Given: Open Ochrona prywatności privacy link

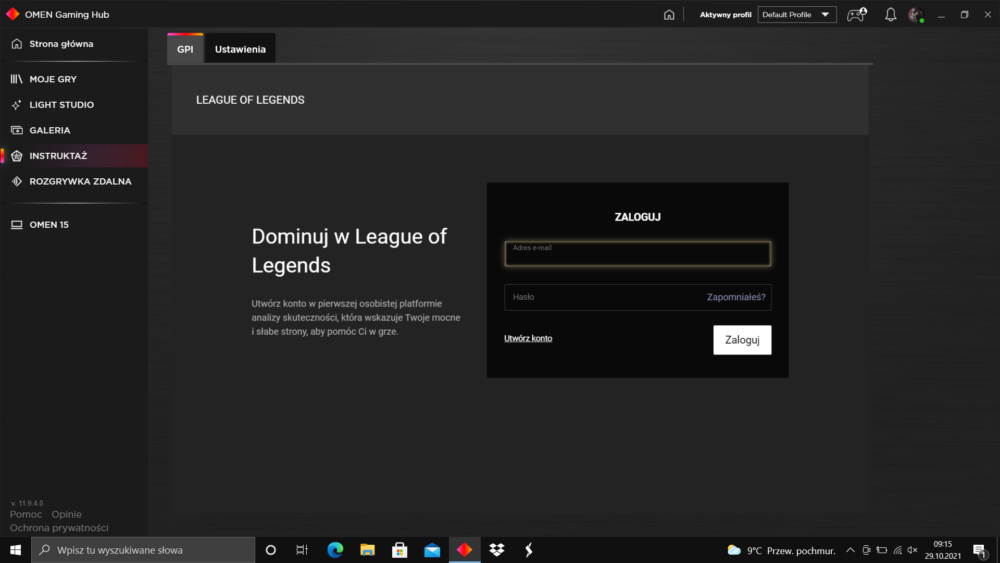Looking at the screenshot, I should (x=59, y=528).
